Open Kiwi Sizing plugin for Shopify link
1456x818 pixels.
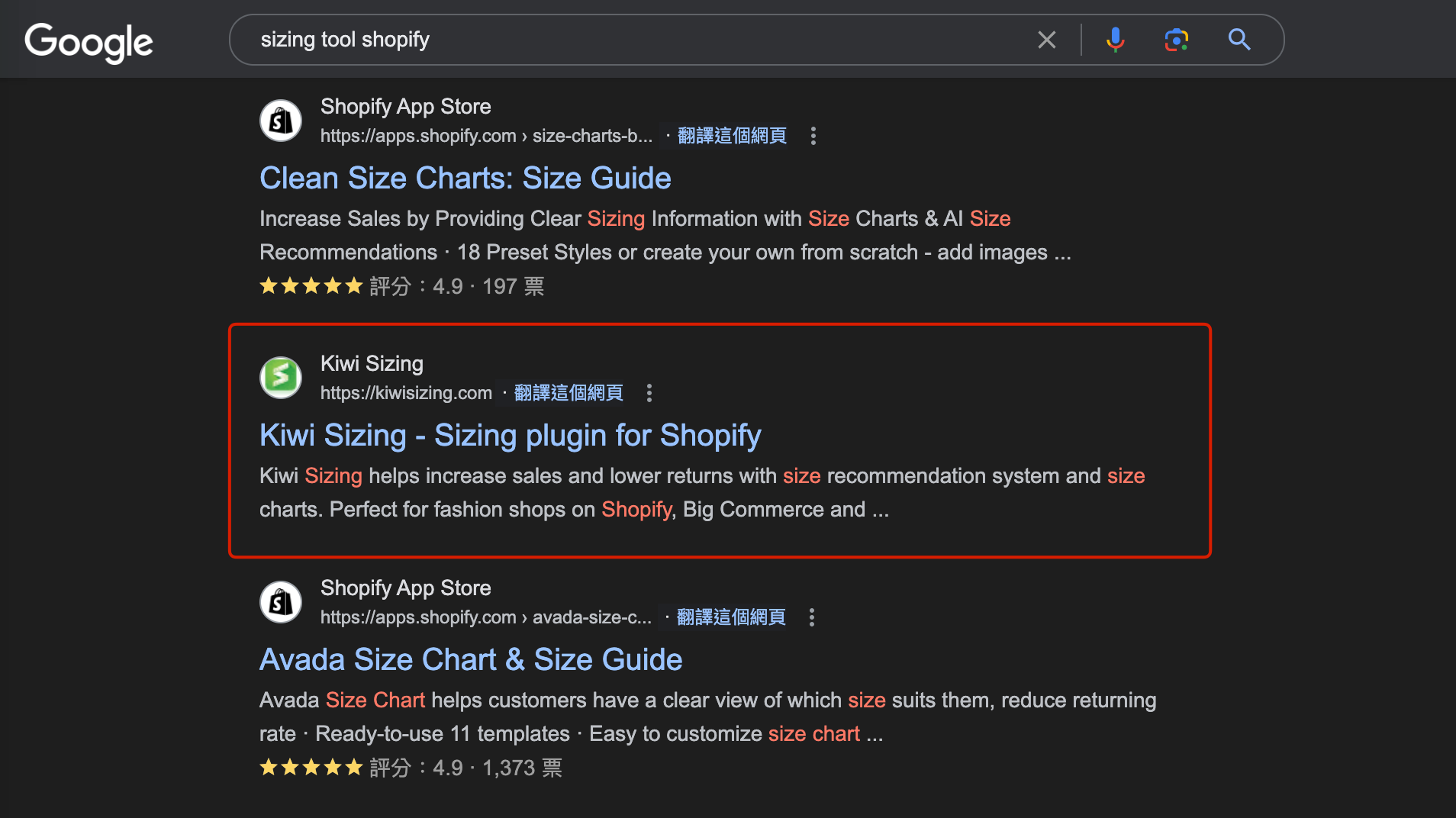click(x=510, y=436)
